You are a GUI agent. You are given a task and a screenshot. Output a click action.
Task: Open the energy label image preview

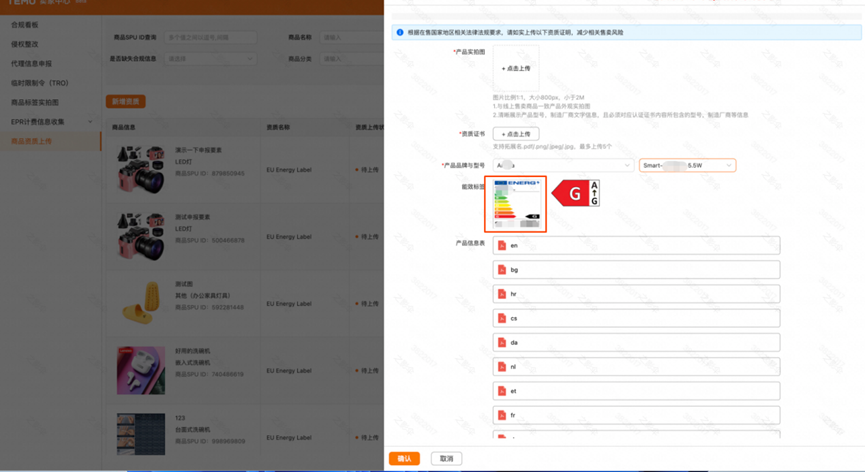[x=515, y=204]
